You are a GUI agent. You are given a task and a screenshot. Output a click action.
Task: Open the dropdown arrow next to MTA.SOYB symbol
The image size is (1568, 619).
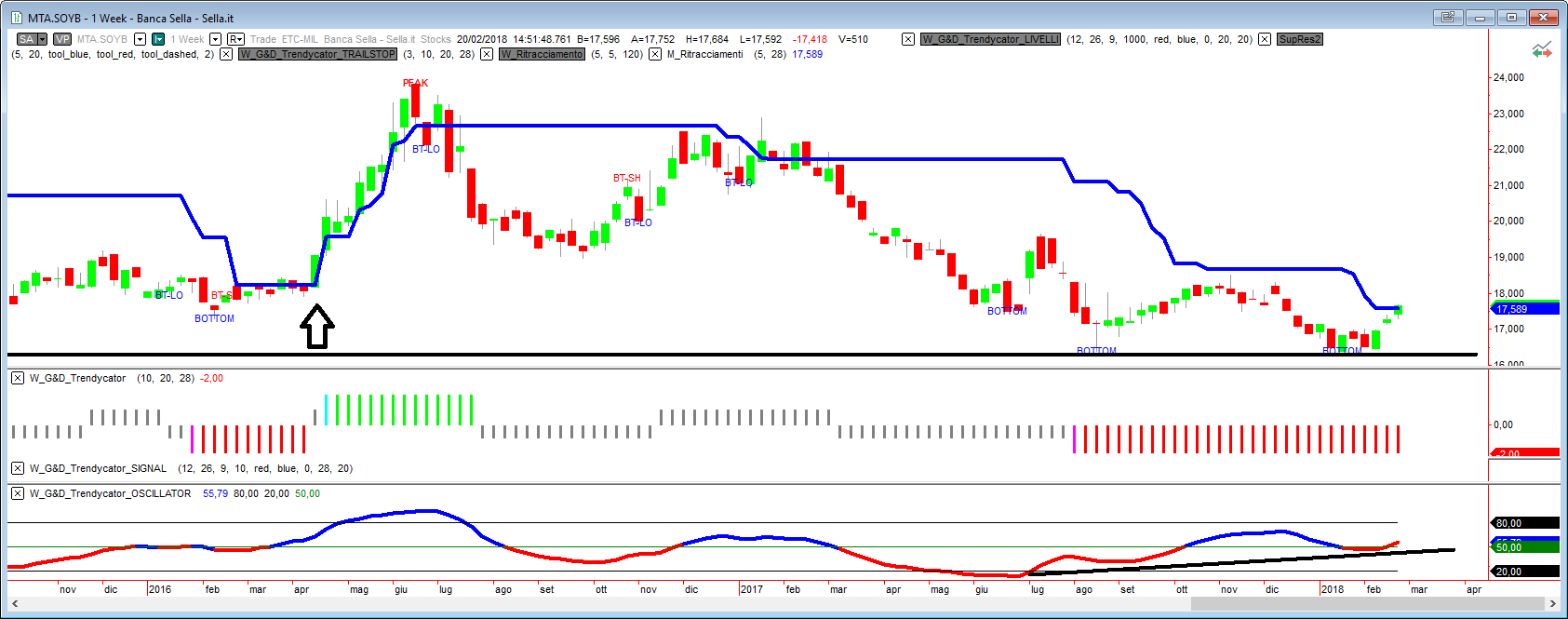pos(141,39)
